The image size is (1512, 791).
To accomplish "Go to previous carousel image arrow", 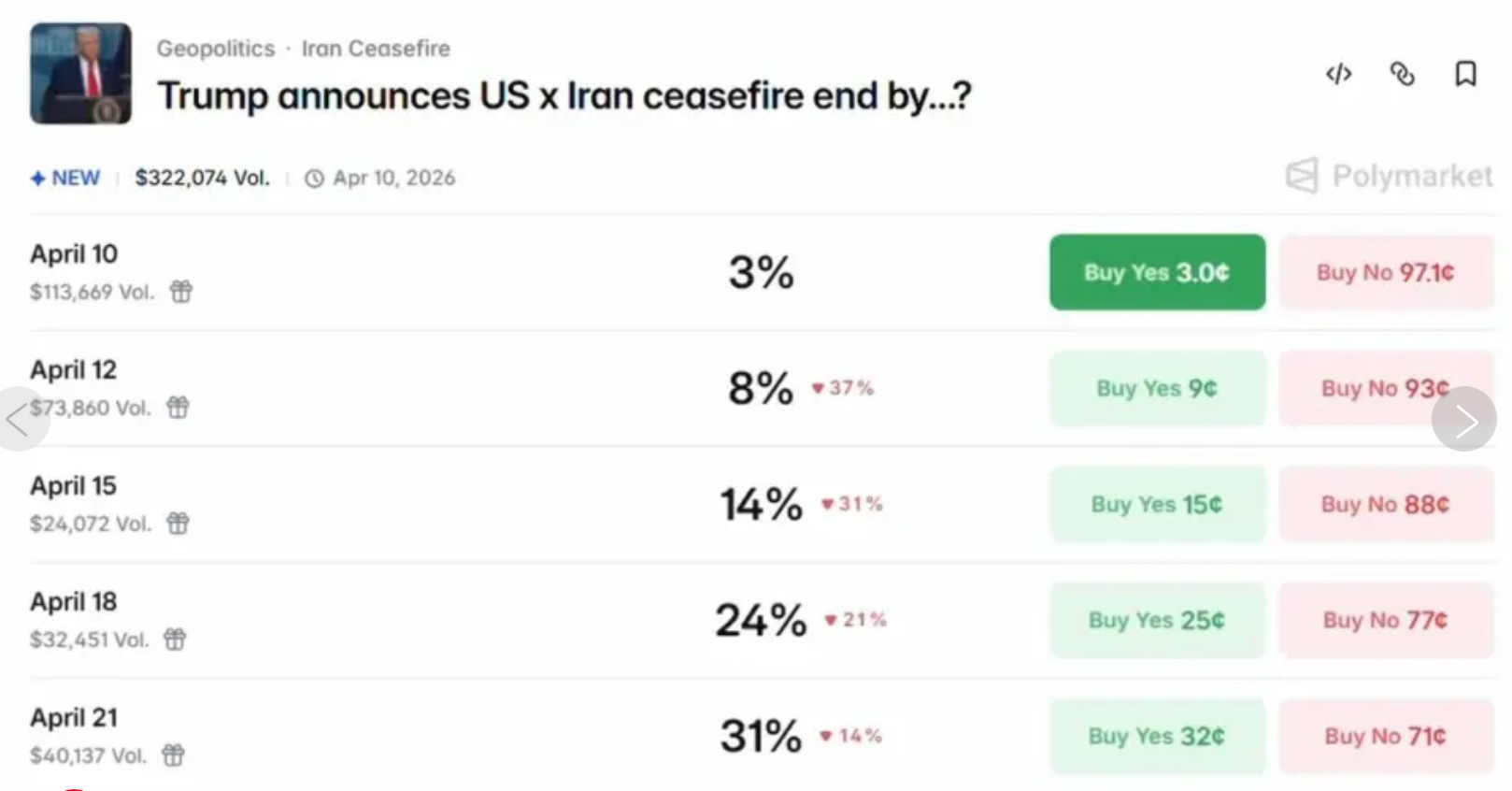I will pos(19,420).
